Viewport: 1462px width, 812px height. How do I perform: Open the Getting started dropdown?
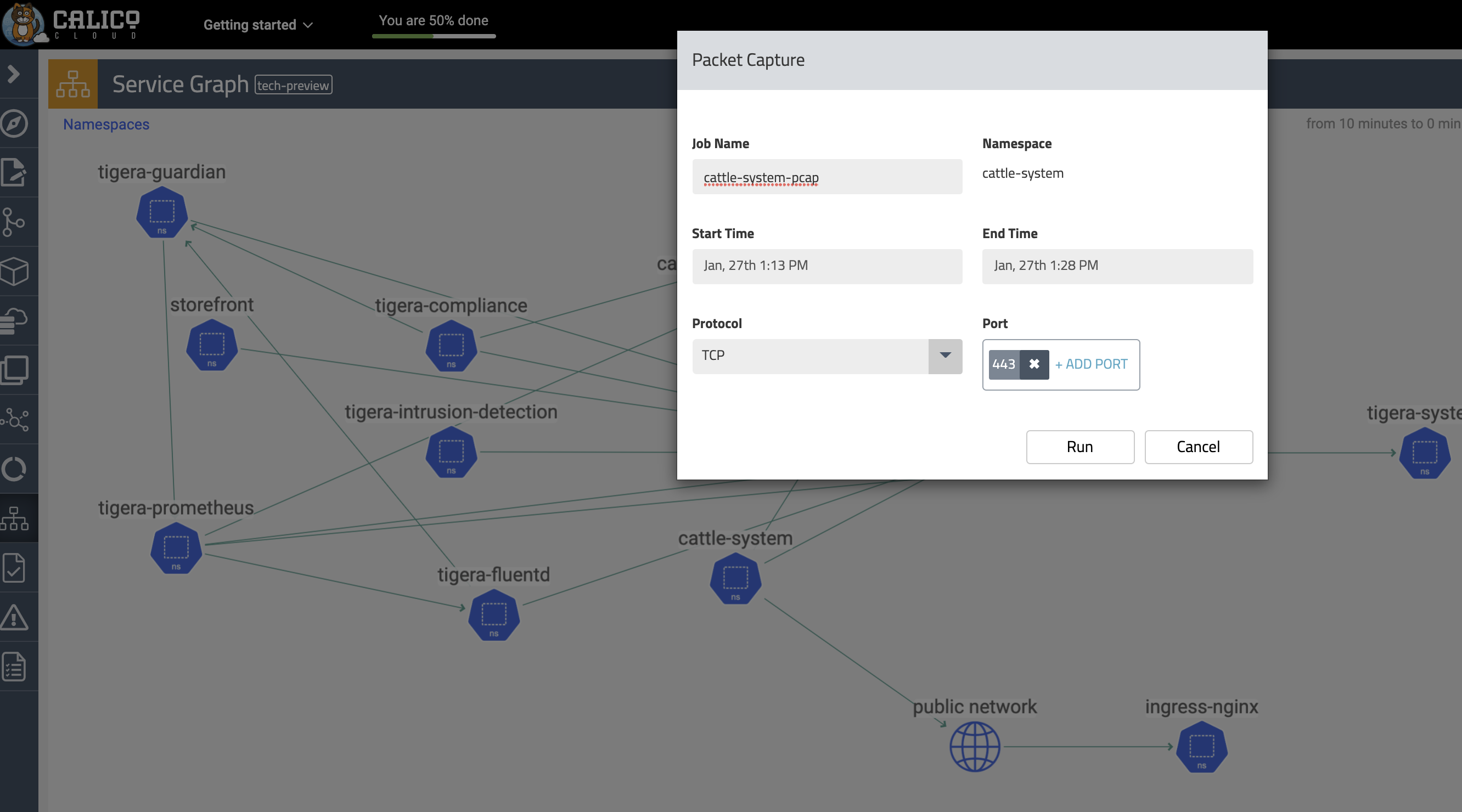click(x=258, y=25)
